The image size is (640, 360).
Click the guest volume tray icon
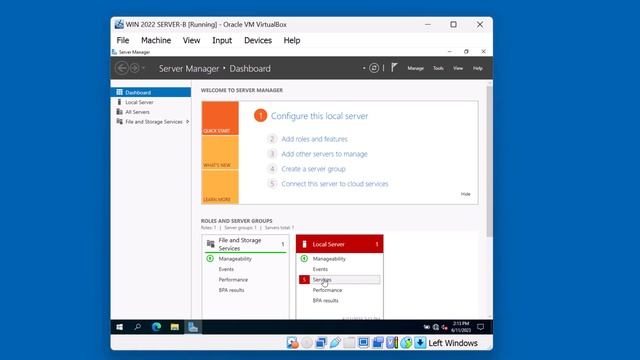444,327
